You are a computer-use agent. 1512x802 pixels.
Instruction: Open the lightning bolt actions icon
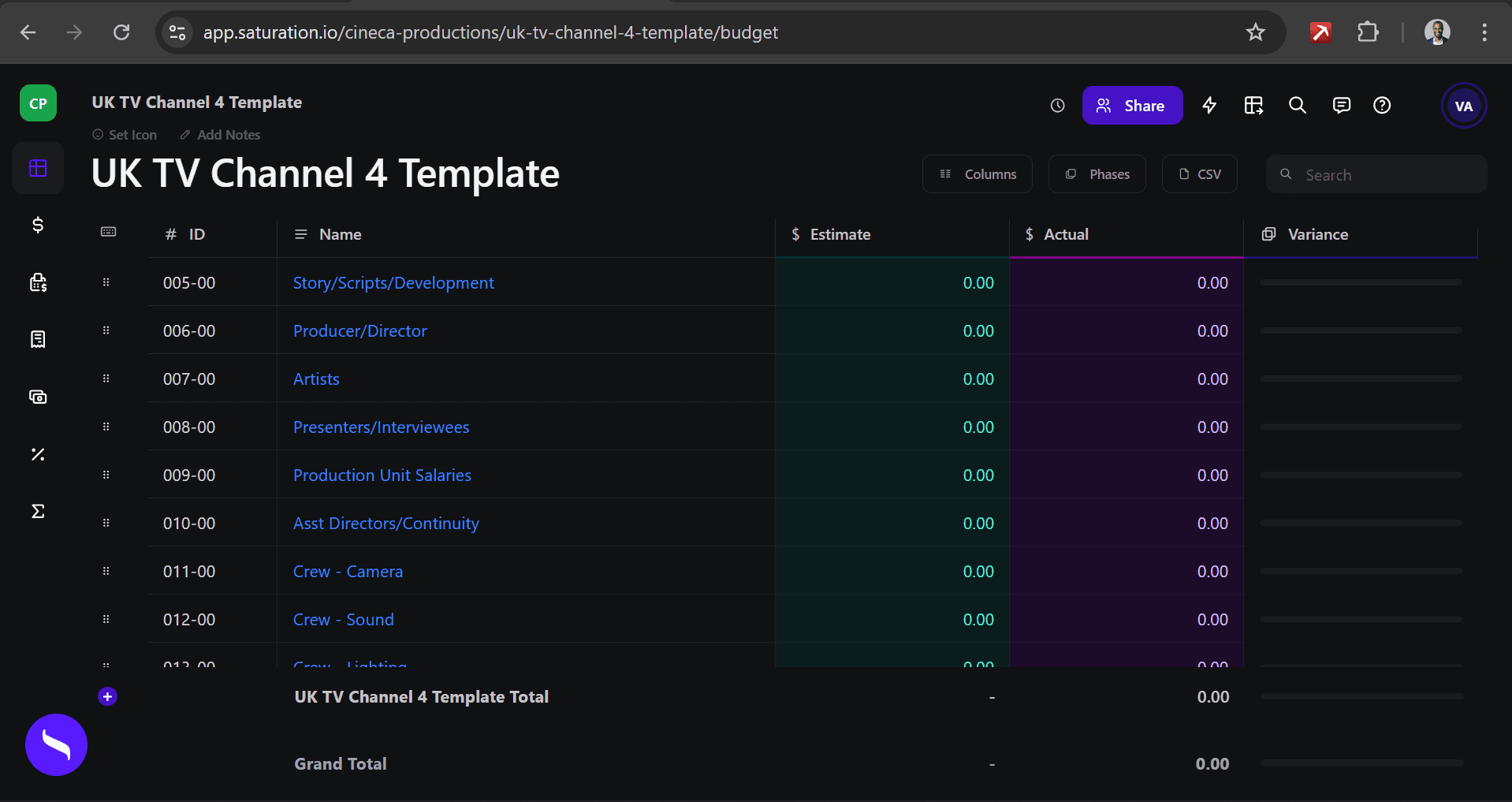pyautogui.click(x=1209, y=106)
